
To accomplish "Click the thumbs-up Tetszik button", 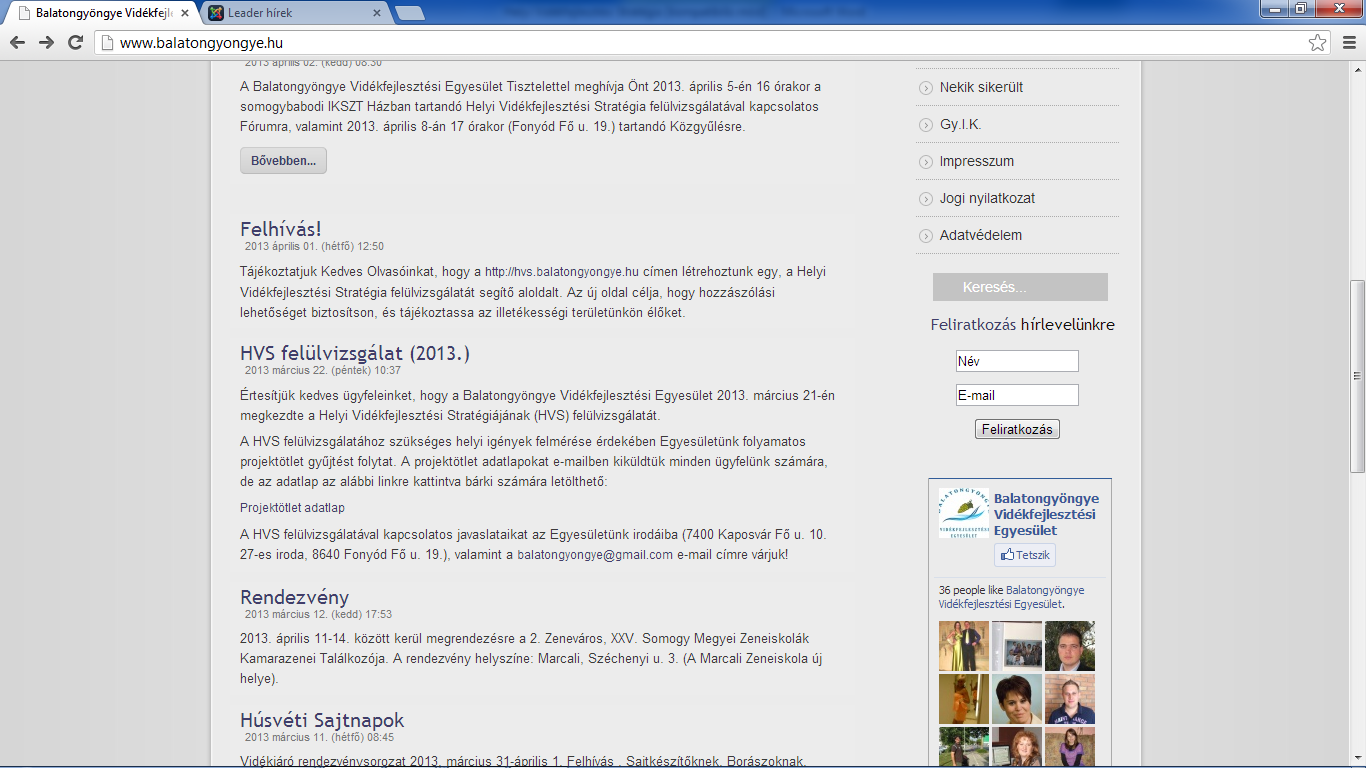I will (x=1025, y=555).
